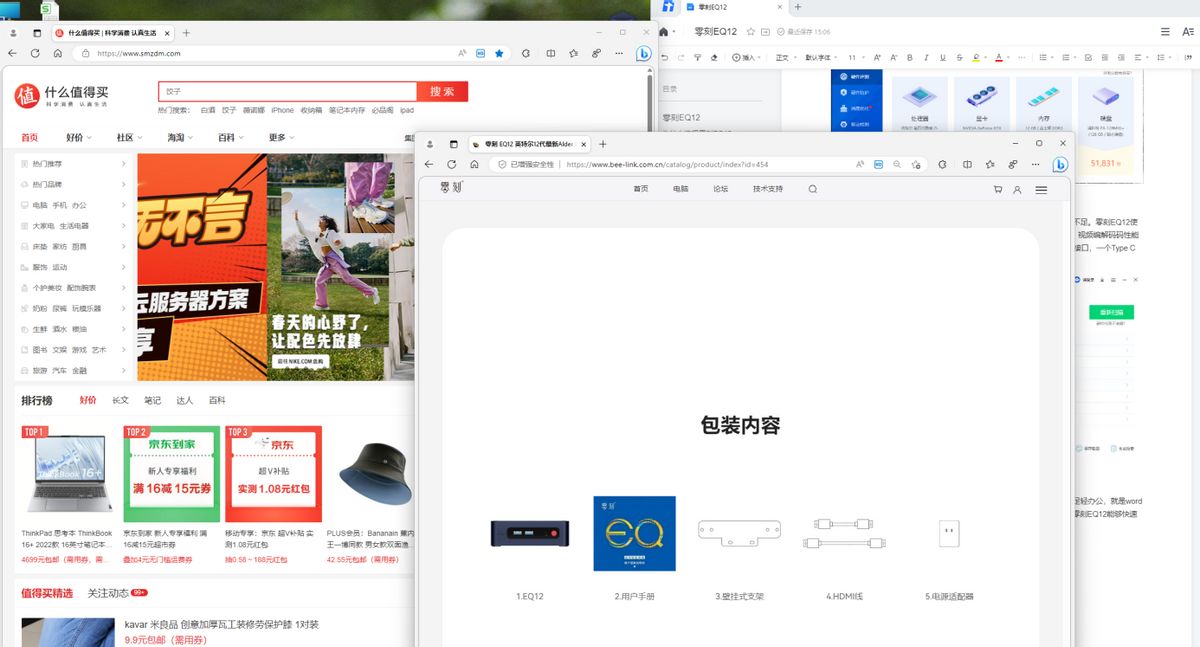1200x647 pixels.
Task: Open the 默认字体 font dropdown
Action: pos(822,58)
